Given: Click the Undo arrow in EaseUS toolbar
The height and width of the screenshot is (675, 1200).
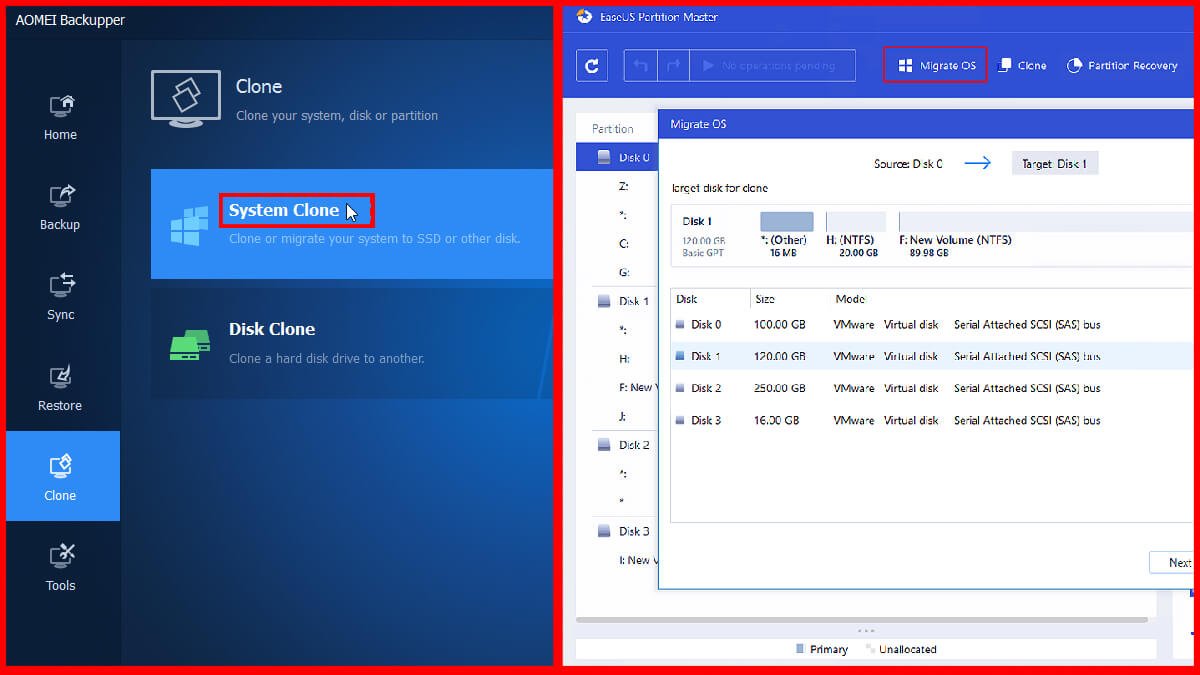Looking at the screenshot, I should (x=643, y=64).
